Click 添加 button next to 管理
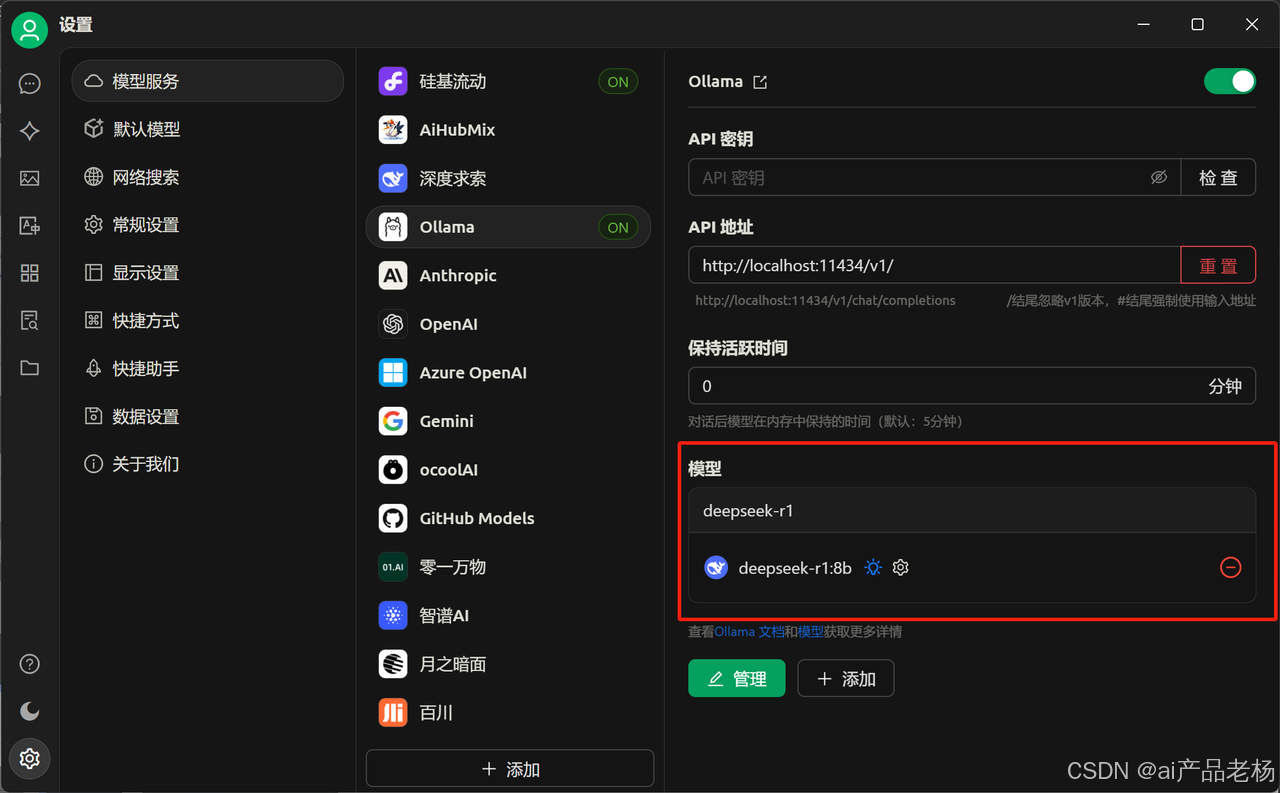Viewport: 1280px width, 793px height. click(846, 678)
